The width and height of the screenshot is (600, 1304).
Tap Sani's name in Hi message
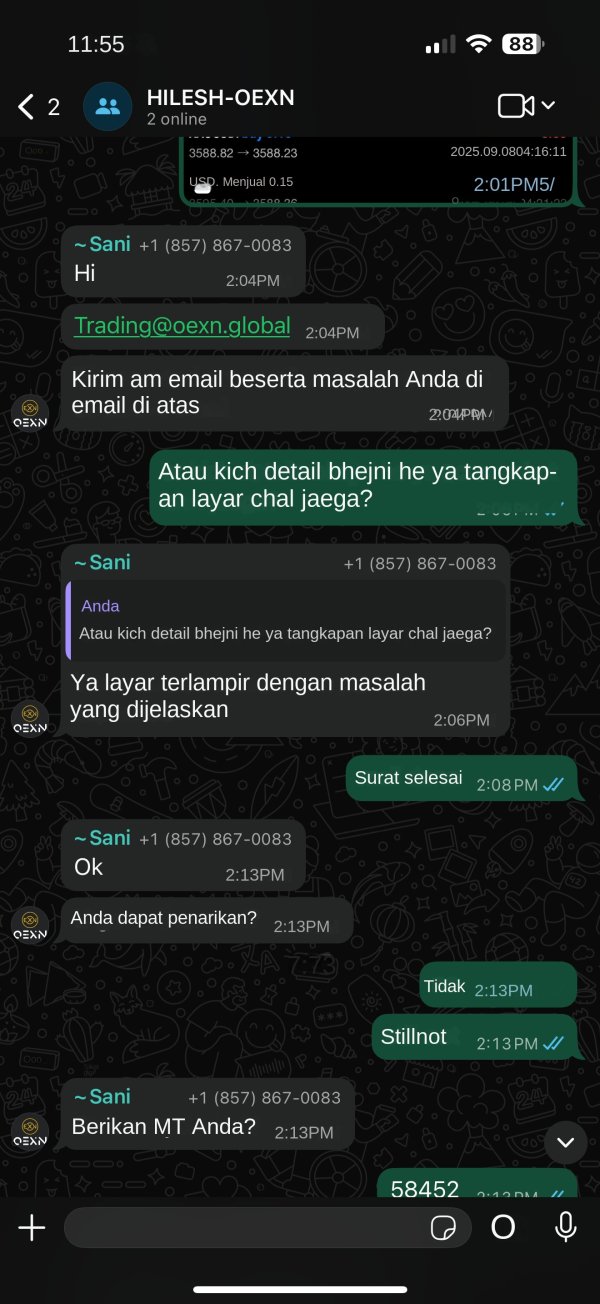tap(102, 244)
